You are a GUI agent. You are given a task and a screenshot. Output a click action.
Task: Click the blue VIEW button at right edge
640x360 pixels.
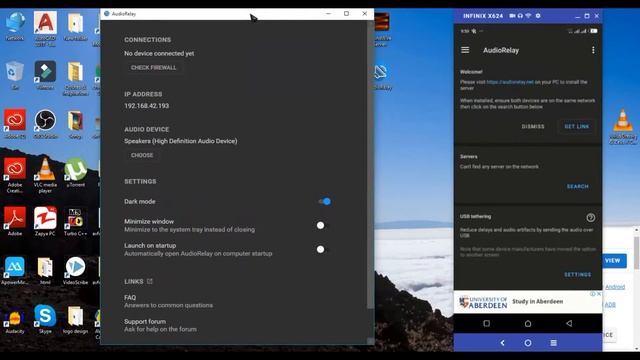(613, 260)
